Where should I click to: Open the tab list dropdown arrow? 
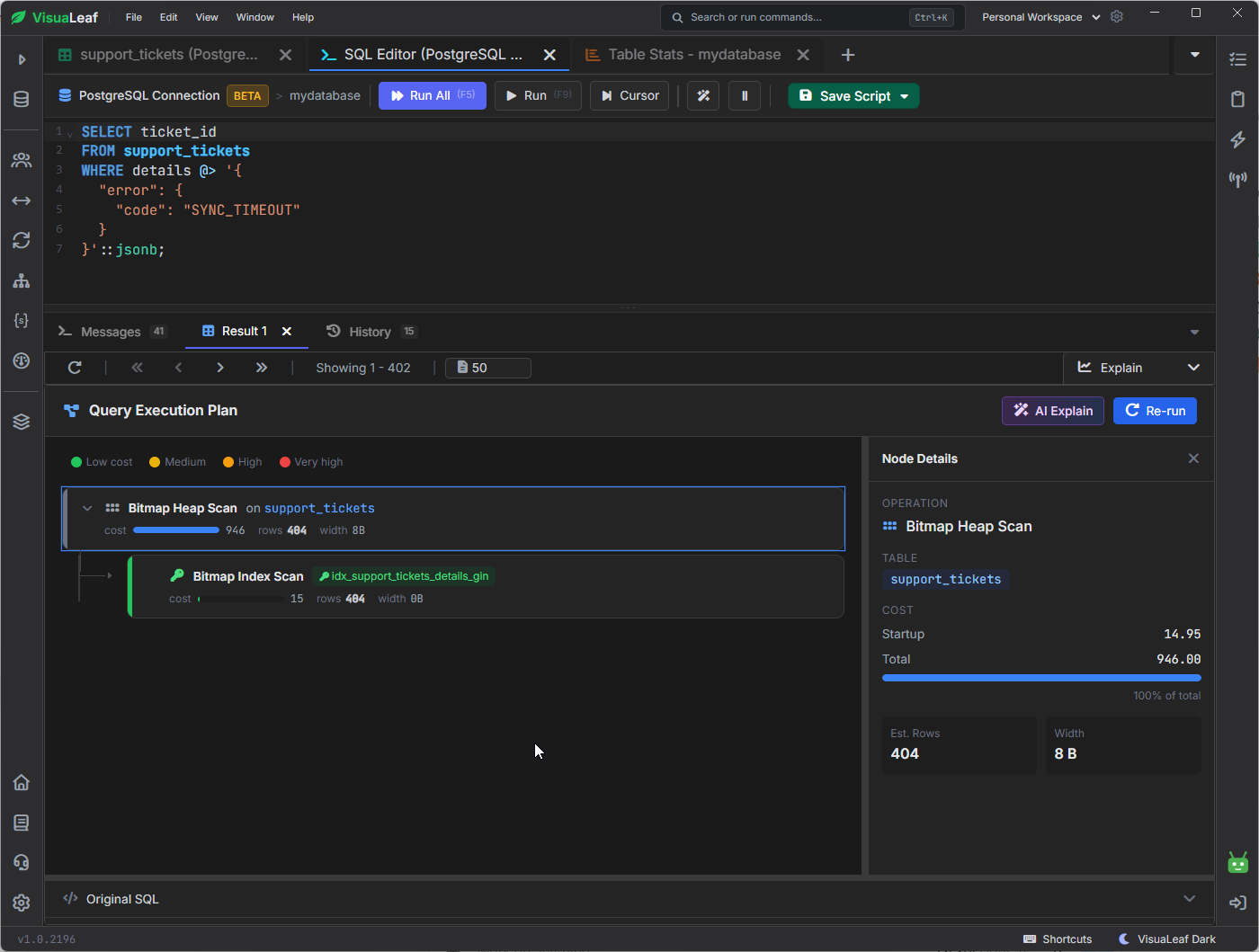(x=1195, y=55)
